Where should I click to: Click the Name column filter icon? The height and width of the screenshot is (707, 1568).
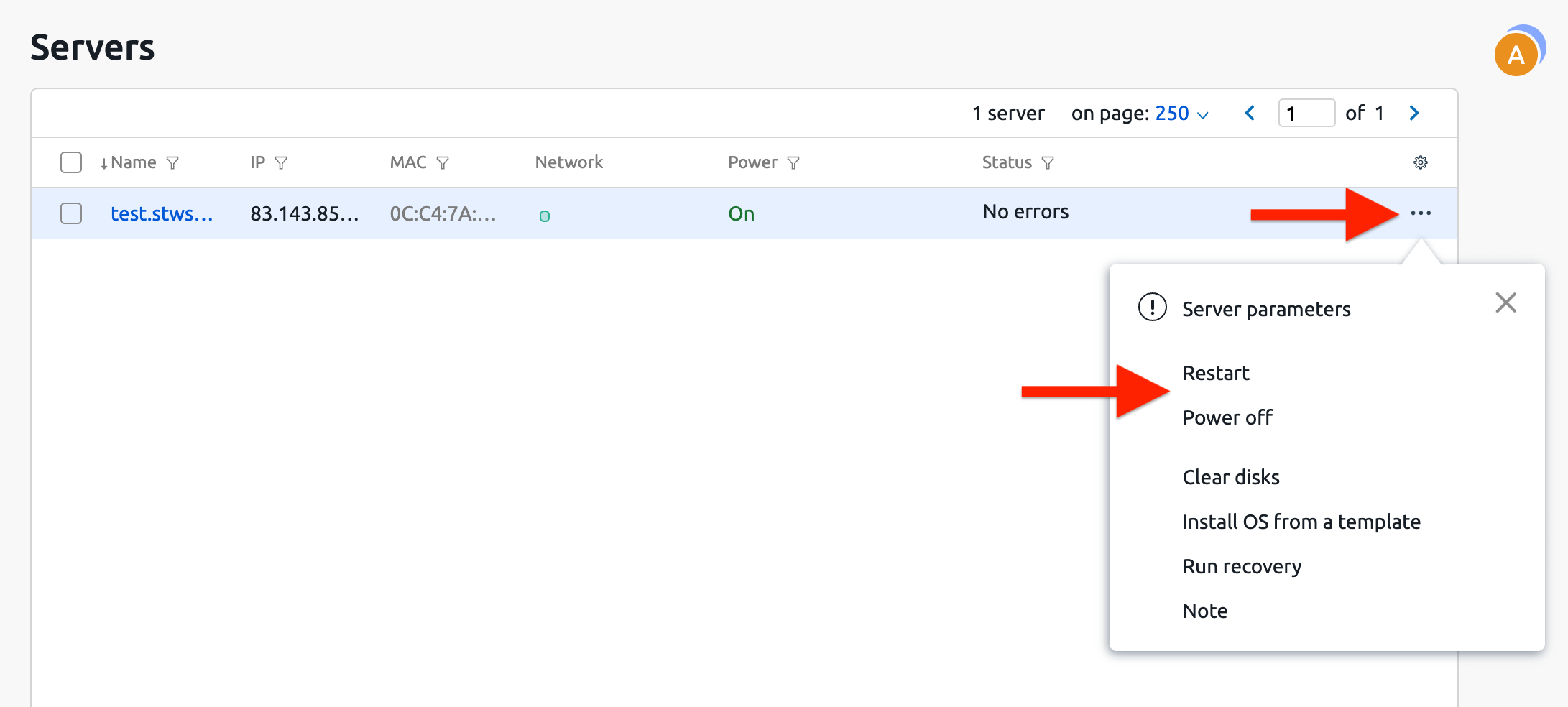pyautogui.click(x=172, y=163)
